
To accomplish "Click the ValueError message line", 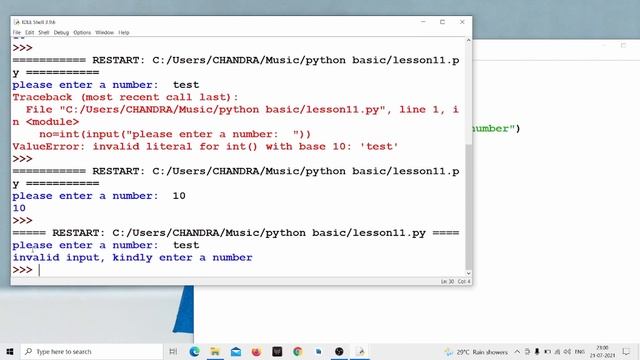I will coord(205,147).
